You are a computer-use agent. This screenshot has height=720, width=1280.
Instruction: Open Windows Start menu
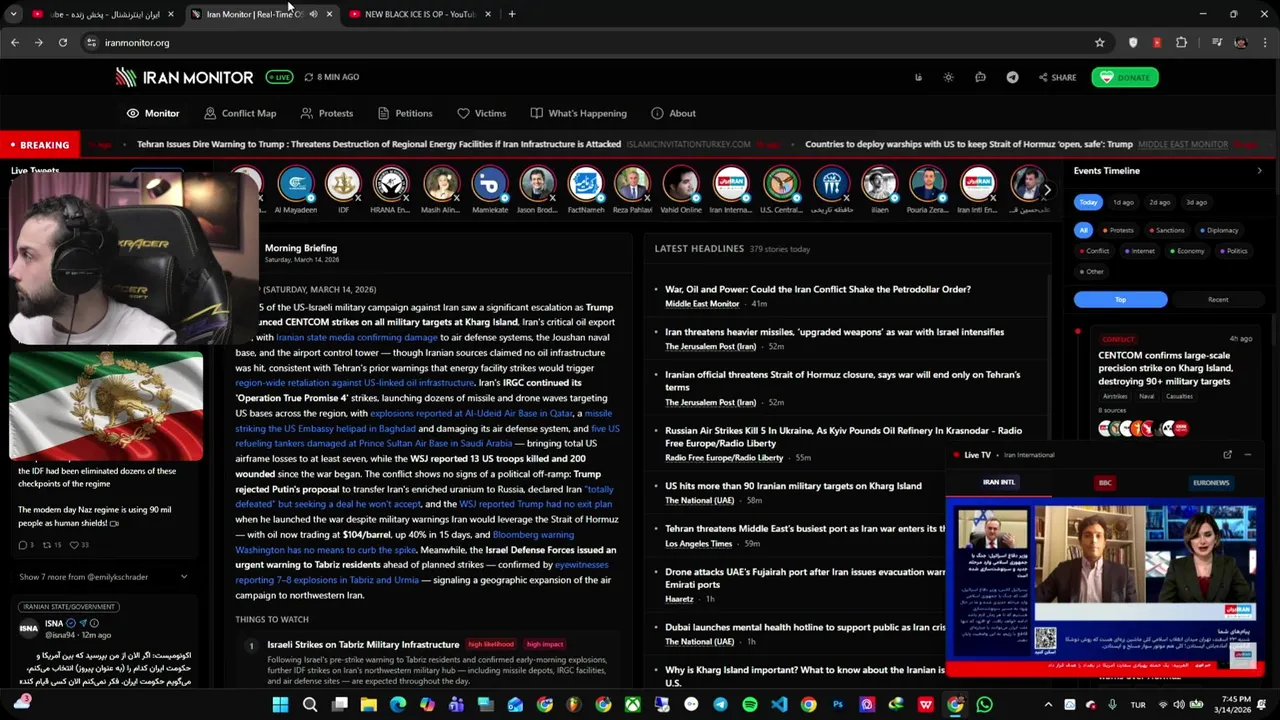[x=280, y=705]
